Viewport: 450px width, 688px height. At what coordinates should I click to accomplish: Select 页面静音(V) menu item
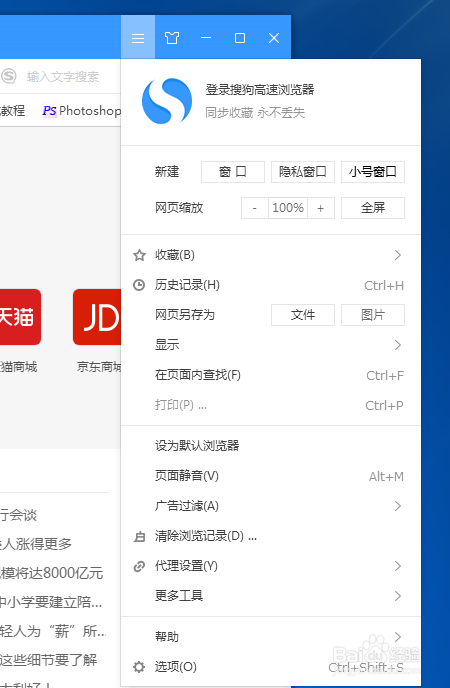[x=271, y=476]
